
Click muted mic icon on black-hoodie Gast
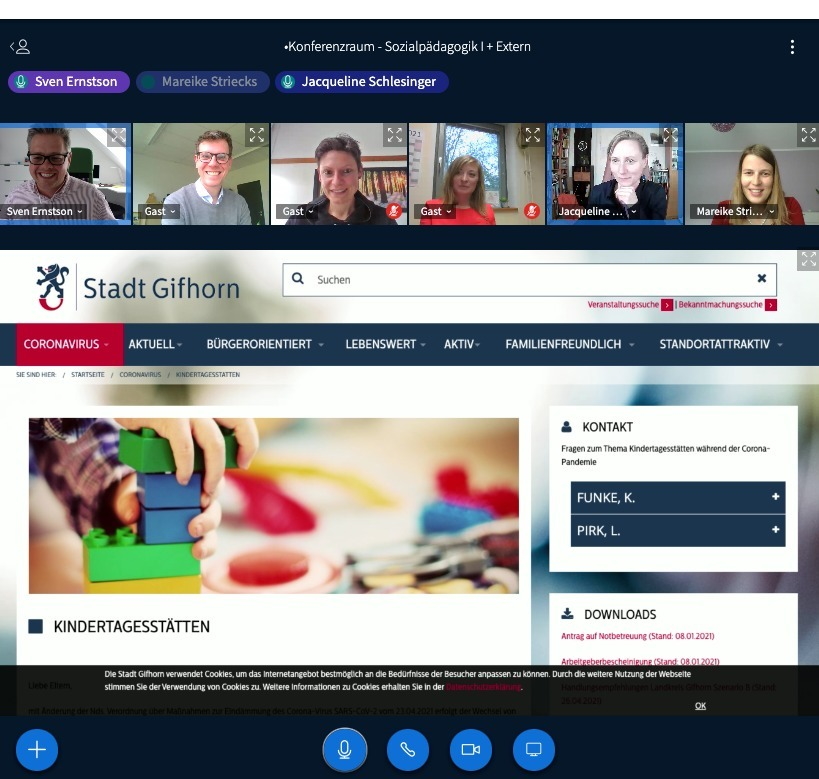(x=394, y=211)
